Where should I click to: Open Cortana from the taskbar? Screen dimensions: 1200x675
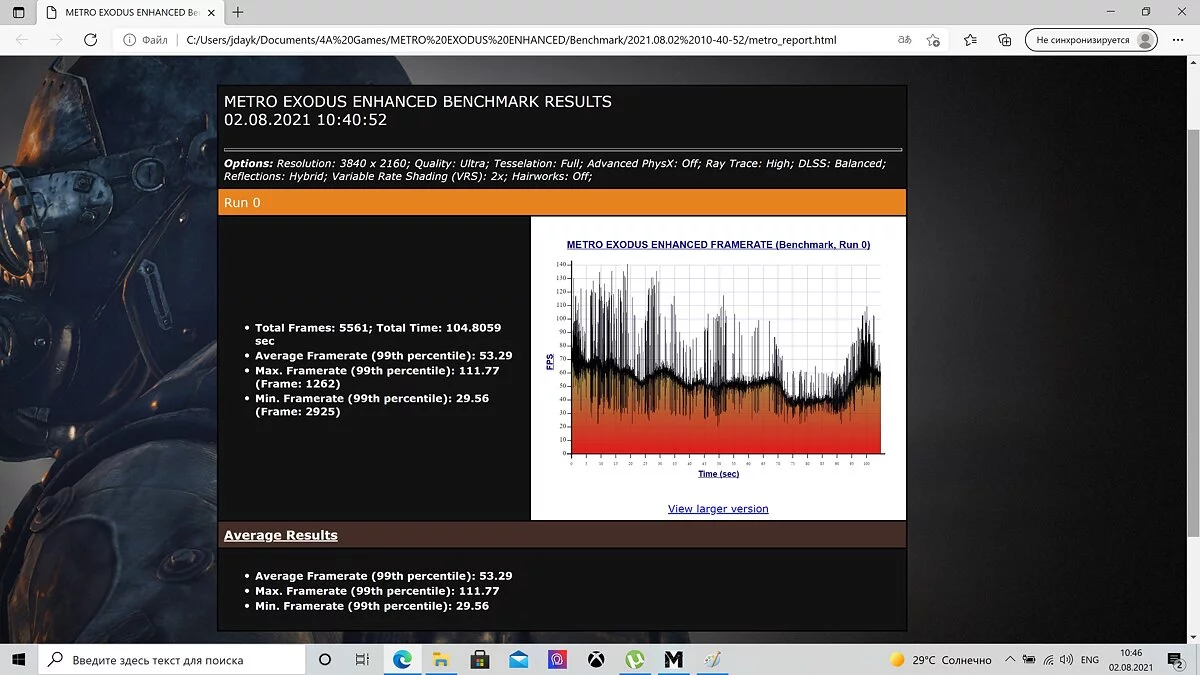pyautogui.click(x=325, y=660)
